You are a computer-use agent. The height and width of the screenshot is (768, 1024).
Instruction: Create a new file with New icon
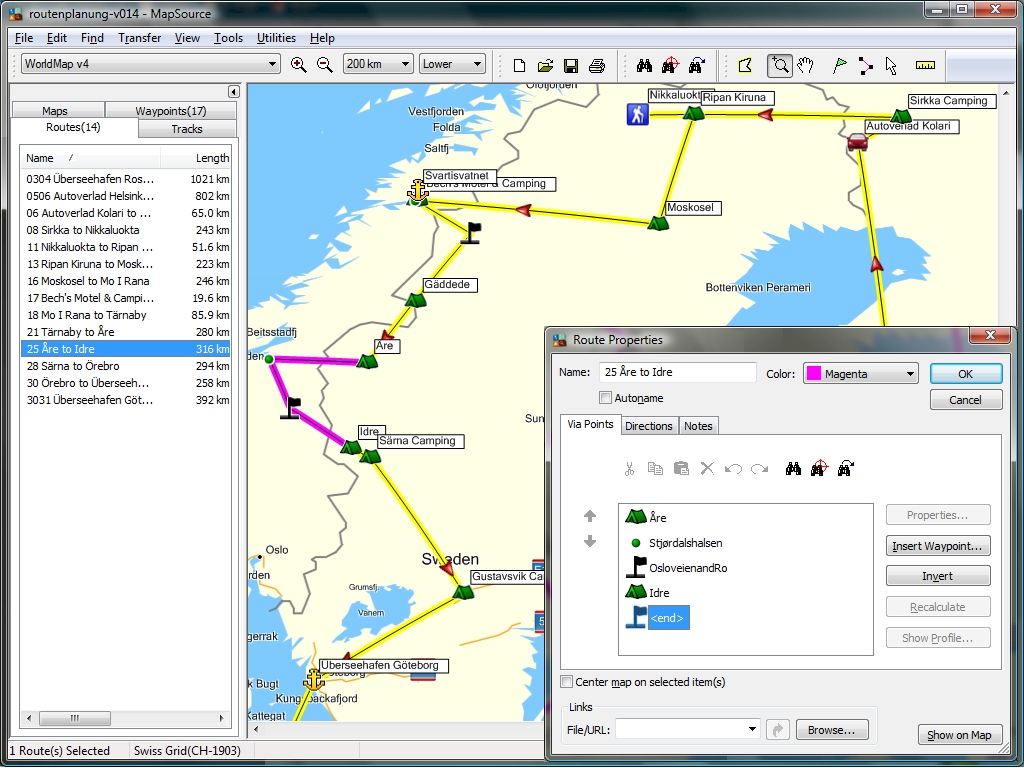coord(519,65)
